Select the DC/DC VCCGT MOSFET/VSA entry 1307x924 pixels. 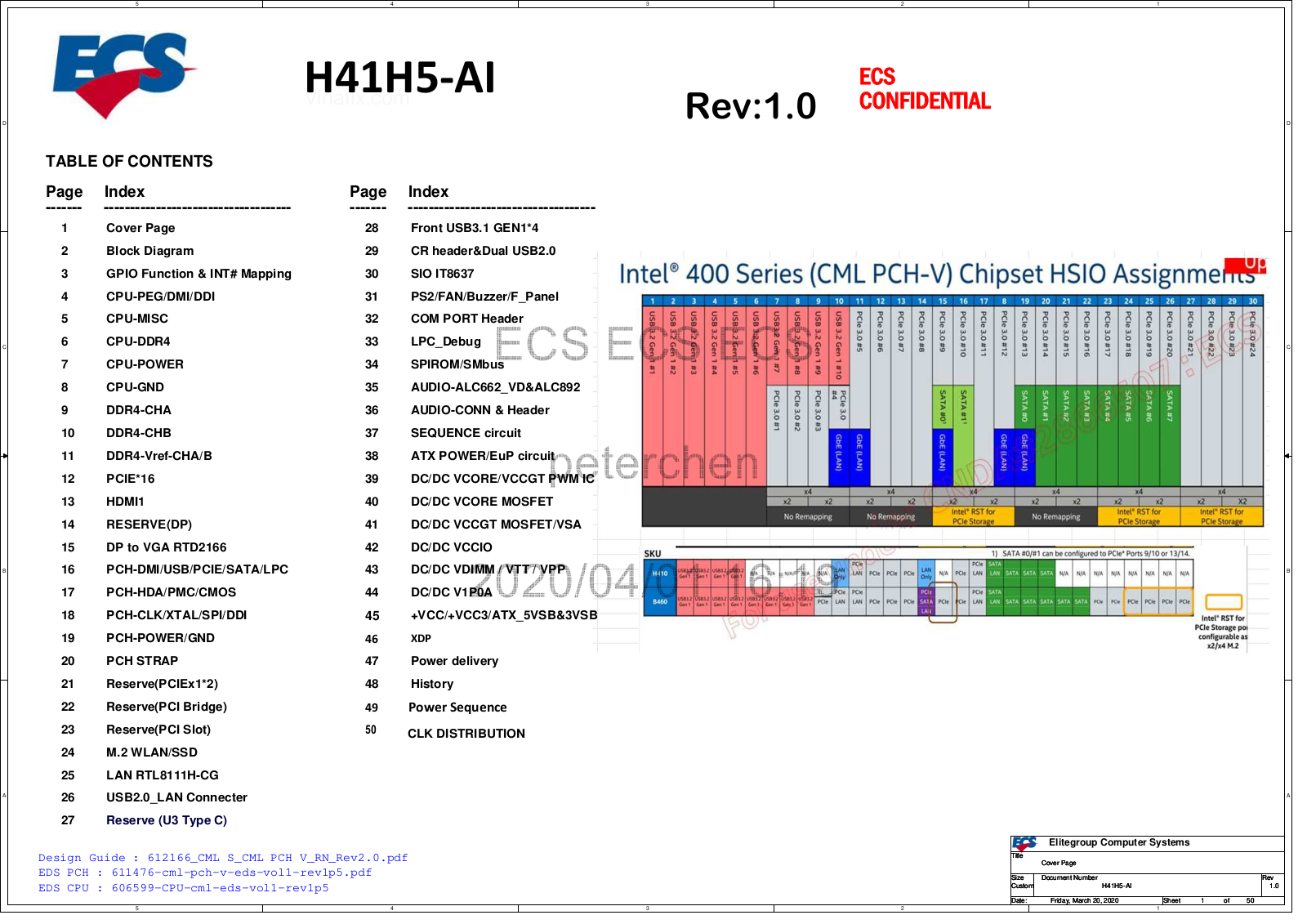pyautogui.click(x=496, y=524)
